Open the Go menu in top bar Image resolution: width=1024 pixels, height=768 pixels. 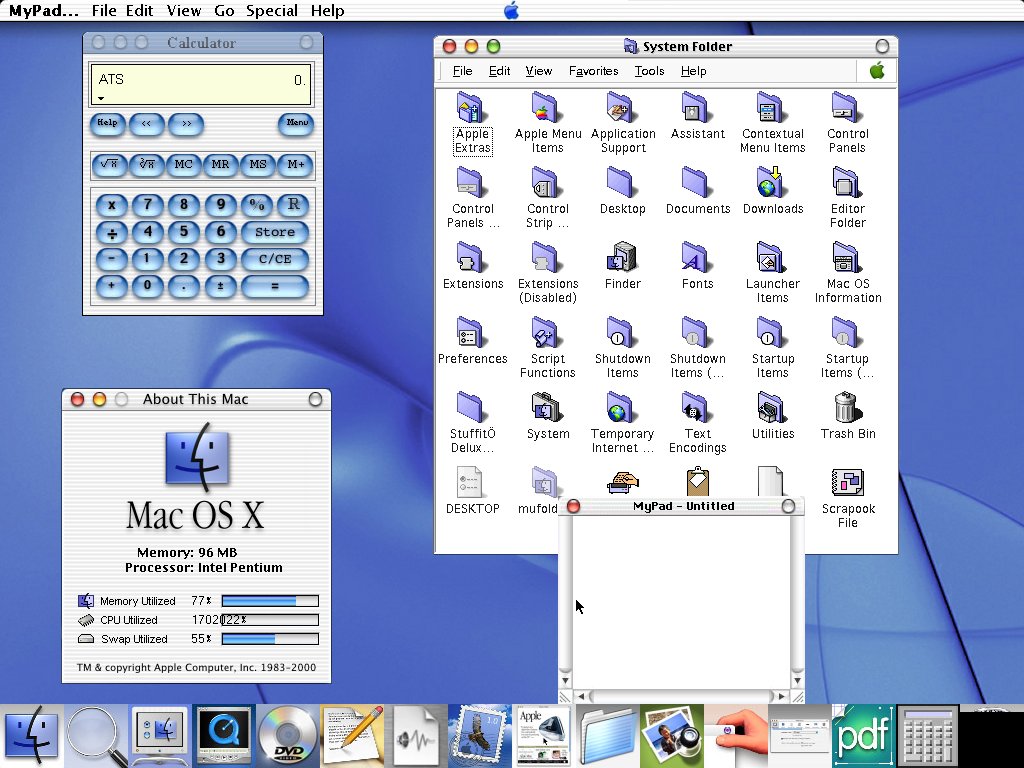tap(224, 10)
